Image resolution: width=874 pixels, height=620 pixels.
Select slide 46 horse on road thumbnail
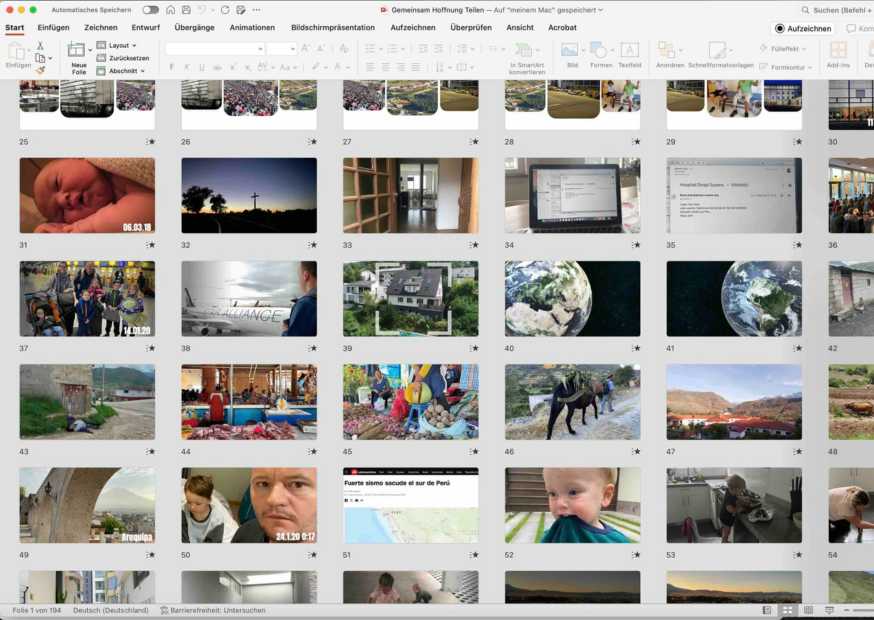coord(572,402)
